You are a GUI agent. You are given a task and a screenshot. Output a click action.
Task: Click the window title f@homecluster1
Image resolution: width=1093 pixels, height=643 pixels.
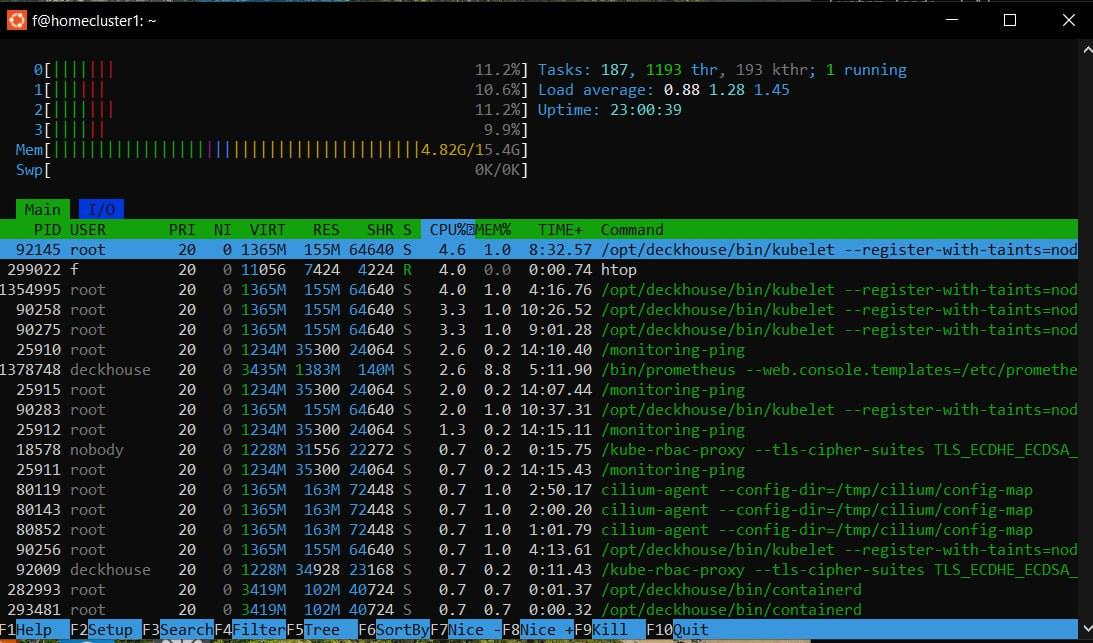tap(94, 21)
